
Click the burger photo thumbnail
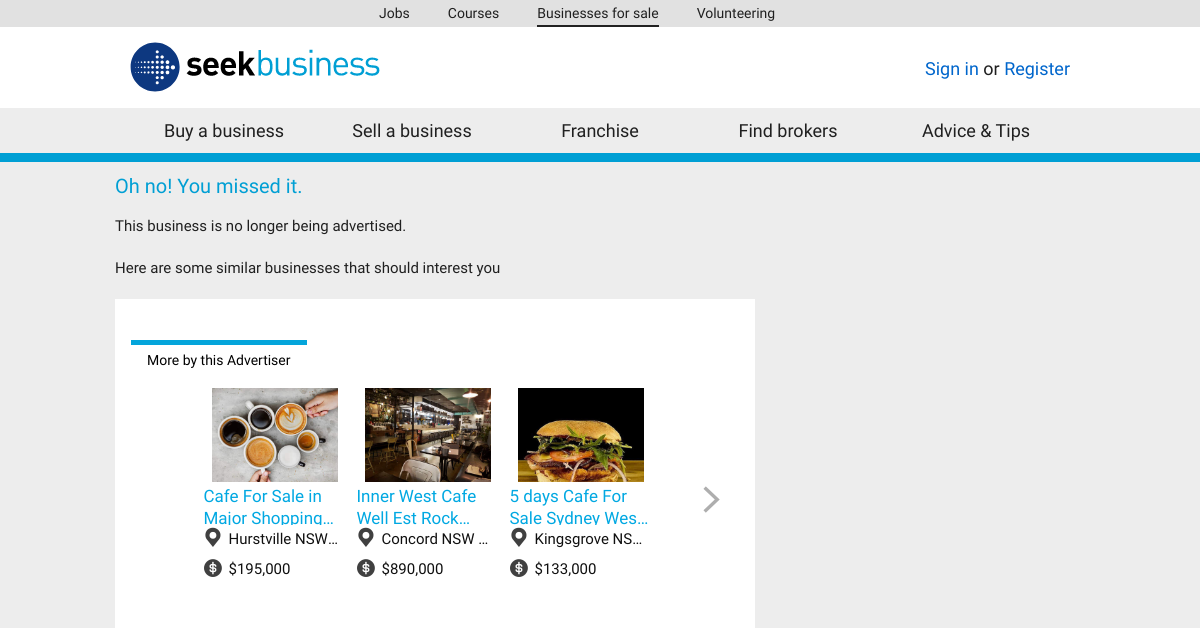(x=580, y=434)
